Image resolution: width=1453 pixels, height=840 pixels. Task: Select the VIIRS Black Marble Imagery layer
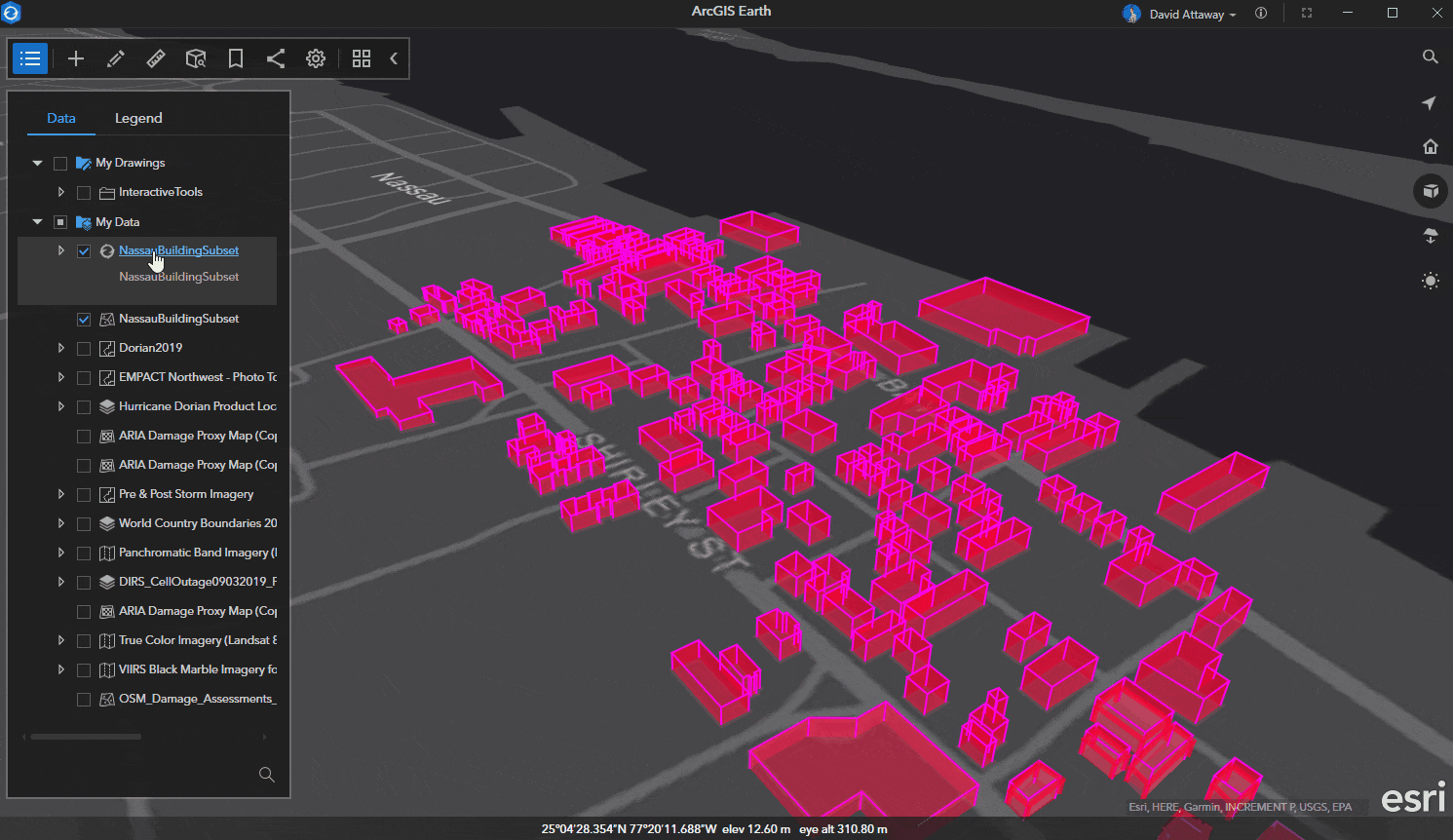tap(198, 669)
